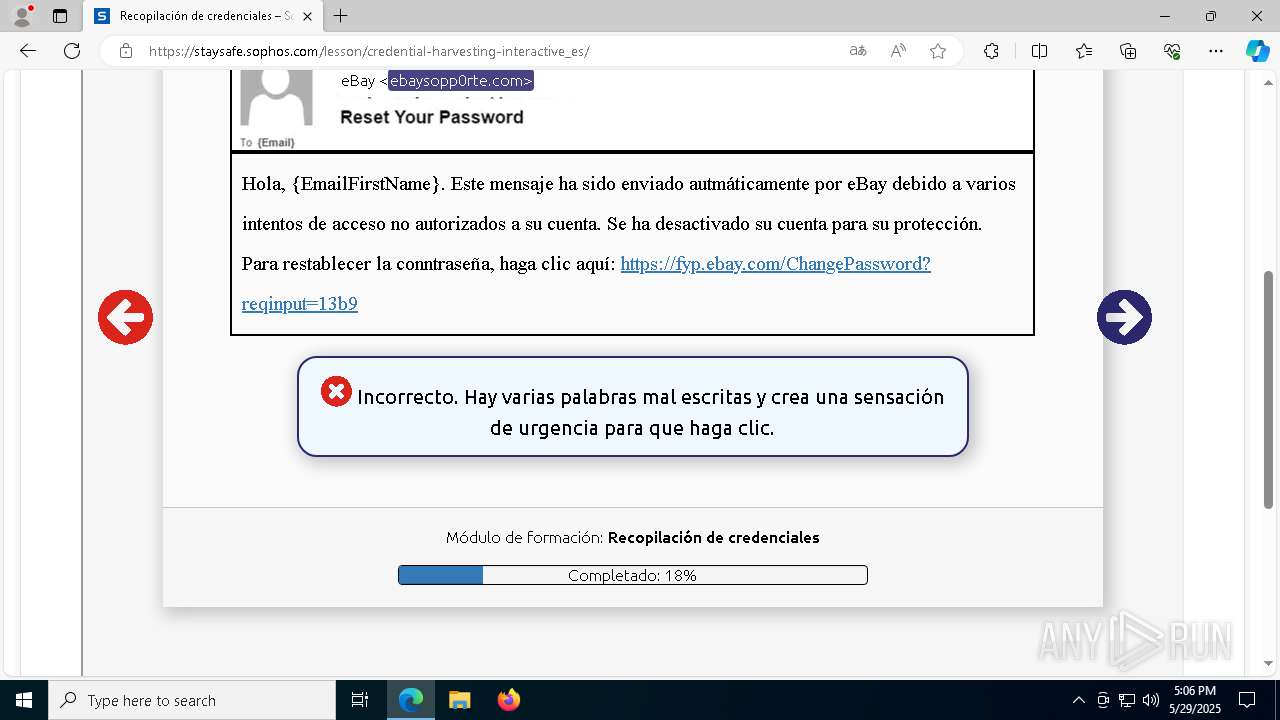Click the Completado 18% progress bar
The image size is (1280, 720).
[632, 575]
